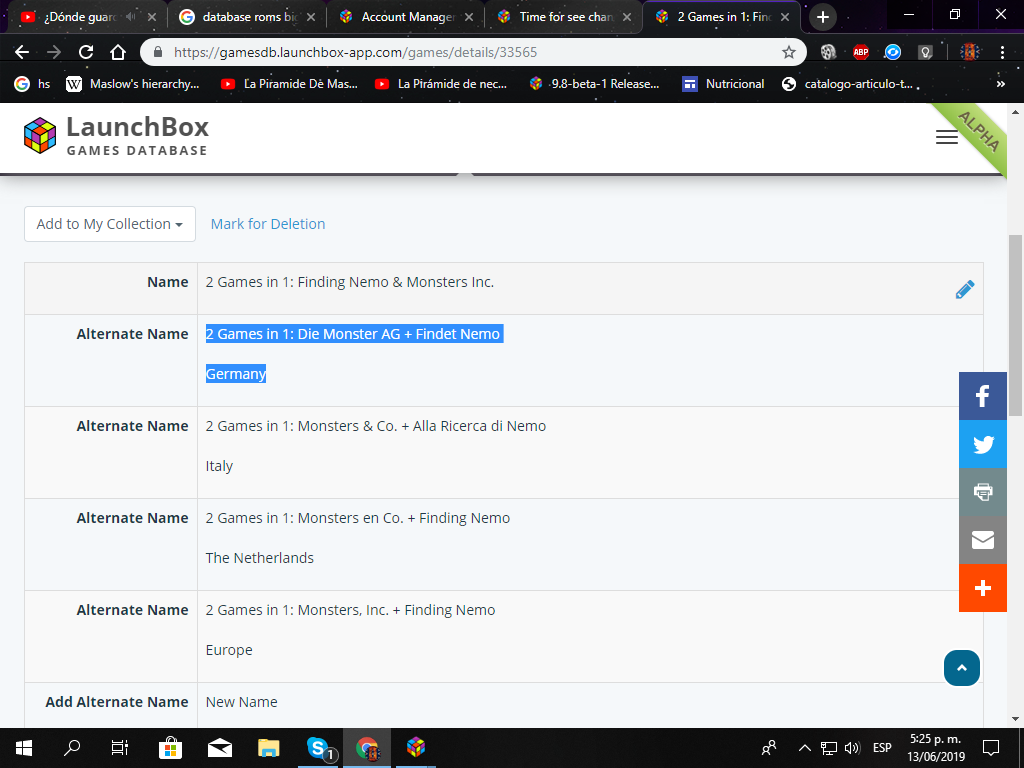This screenshot has height=768, width=1024.
Task: Click the LaunchBox cube logo
Action: pos(40,136)
